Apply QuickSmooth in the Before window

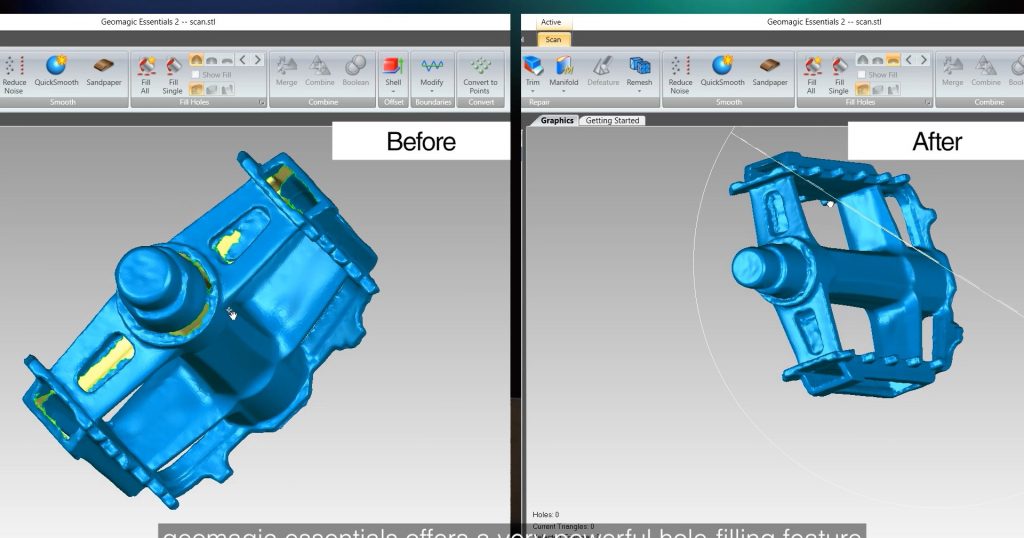pos(56,71)
